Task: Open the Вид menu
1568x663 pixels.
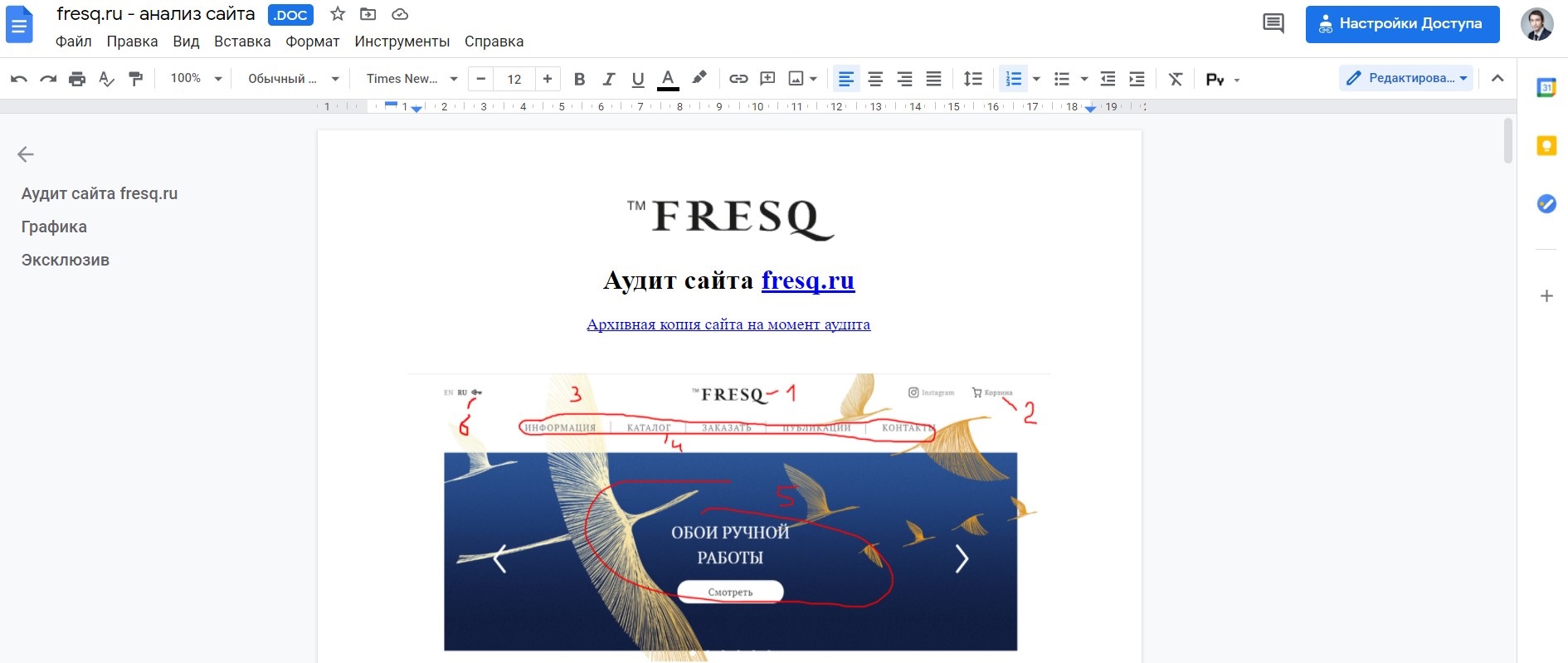Action: (x=186, y=41)
